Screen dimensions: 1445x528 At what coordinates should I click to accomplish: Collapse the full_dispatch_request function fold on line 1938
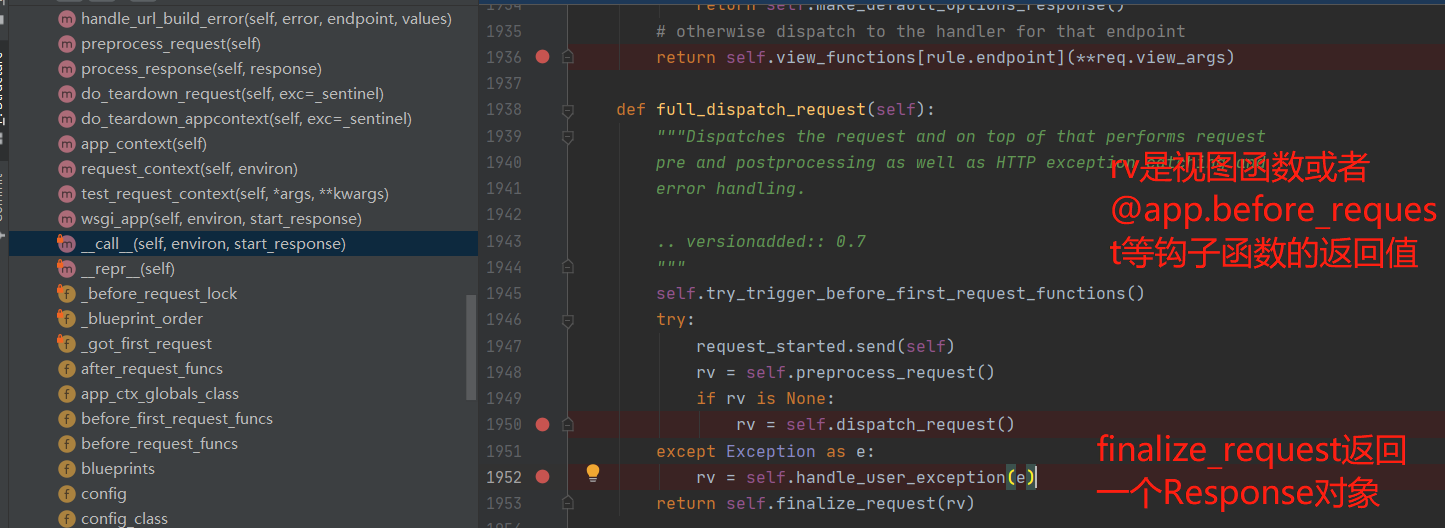pyautogui.click(x=567, y=110)
